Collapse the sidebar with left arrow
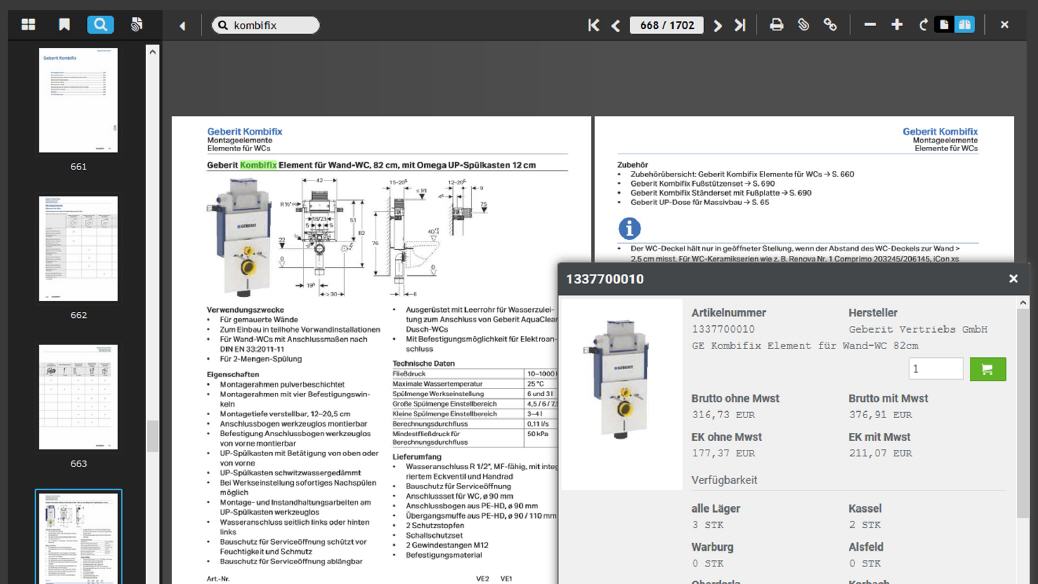Screen dimensions: 1038x584 [x=182, y=26]
